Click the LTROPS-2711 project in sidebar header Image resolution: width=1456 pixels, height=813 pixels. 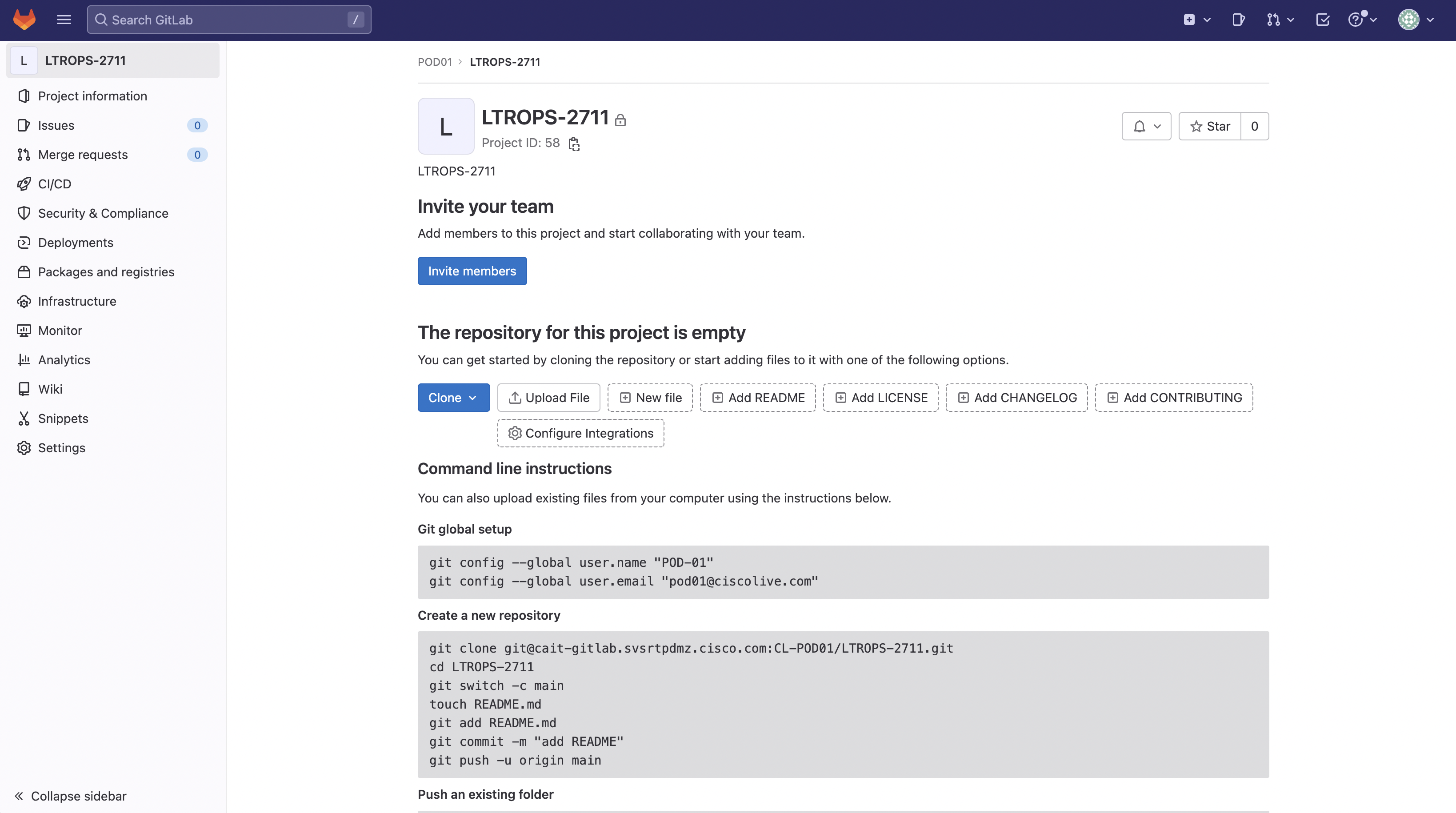[113, 60]
